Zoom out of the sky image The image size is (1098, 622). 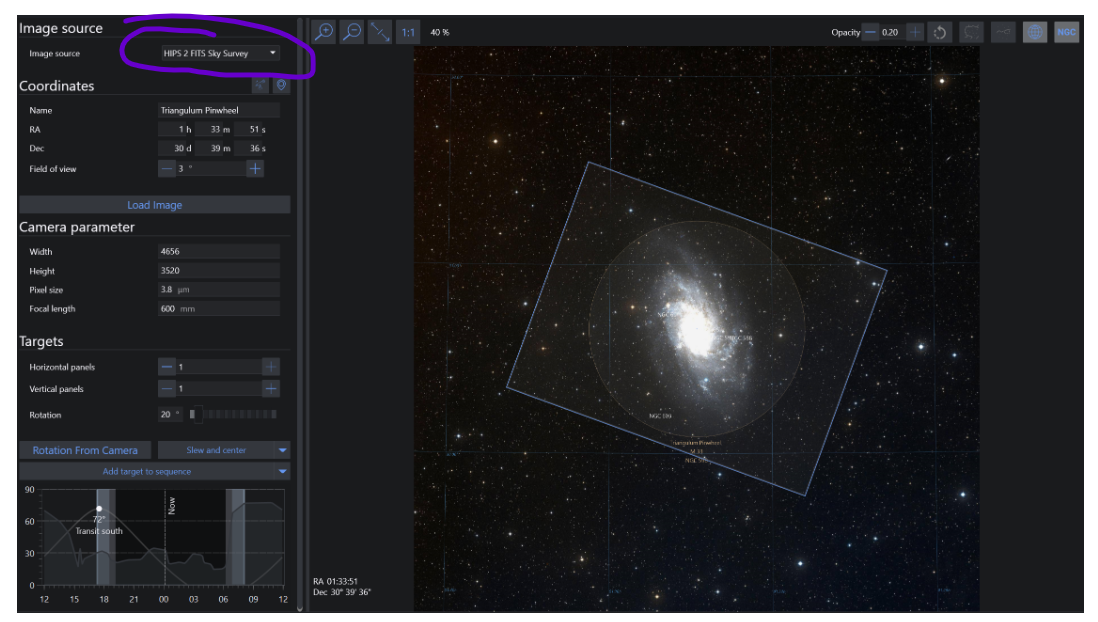pos(352,32)
